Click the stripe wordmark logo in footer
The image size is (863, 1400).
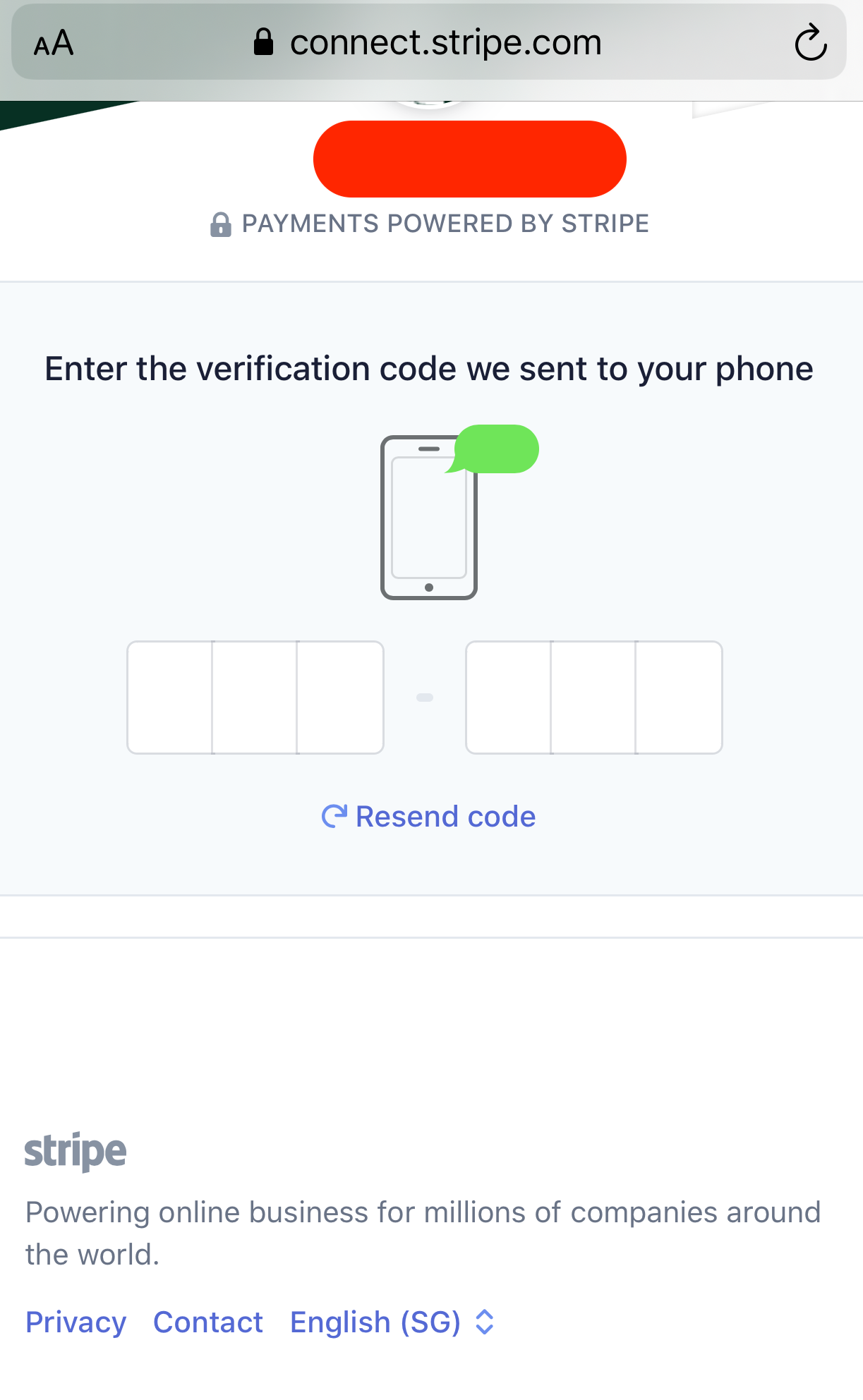(x=76, y=1150)
